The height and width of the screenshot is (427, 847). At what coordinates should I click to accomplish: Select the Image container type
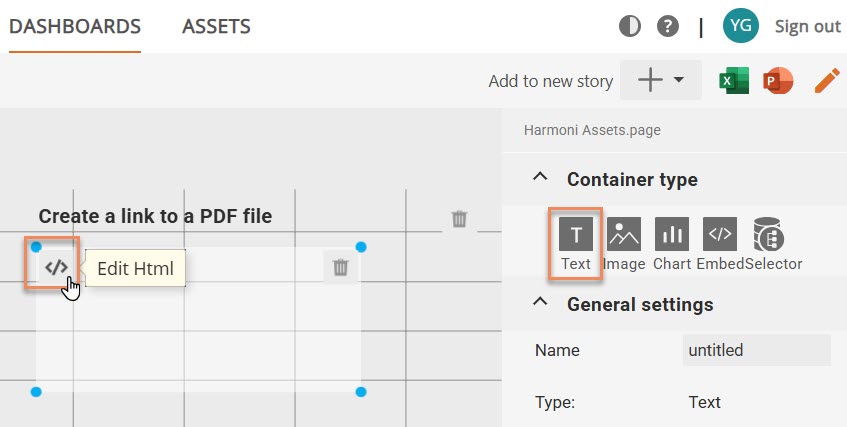tap(624, 244)
